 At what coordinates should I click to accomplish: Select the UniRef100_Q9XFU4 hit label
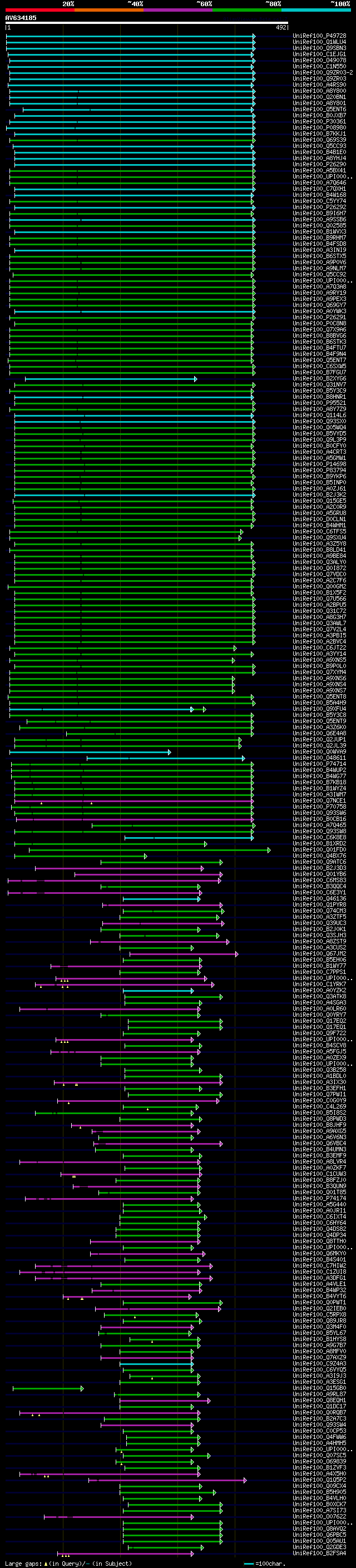coord(319,709)
